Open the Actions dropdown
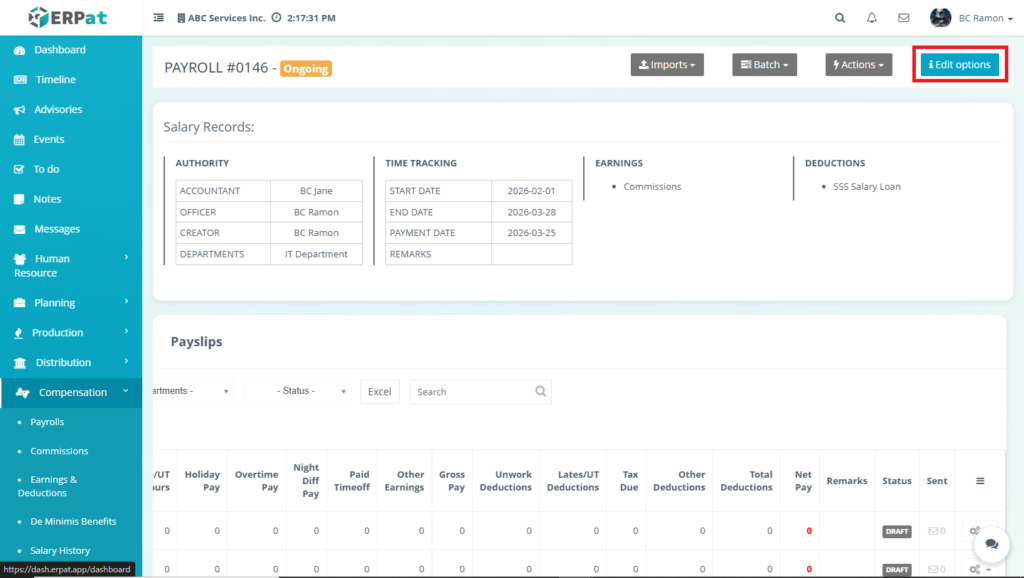 point(858,65)
